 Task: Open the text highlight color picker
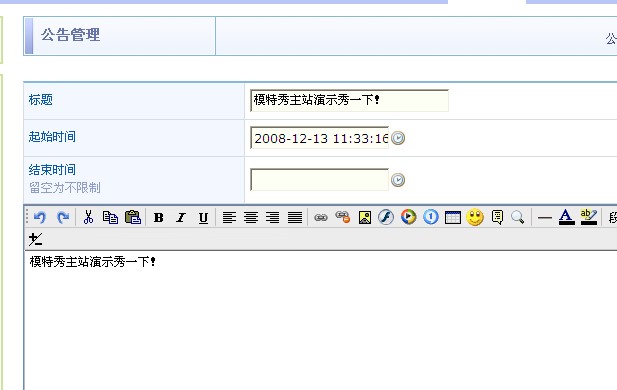[x=589, y=217]
